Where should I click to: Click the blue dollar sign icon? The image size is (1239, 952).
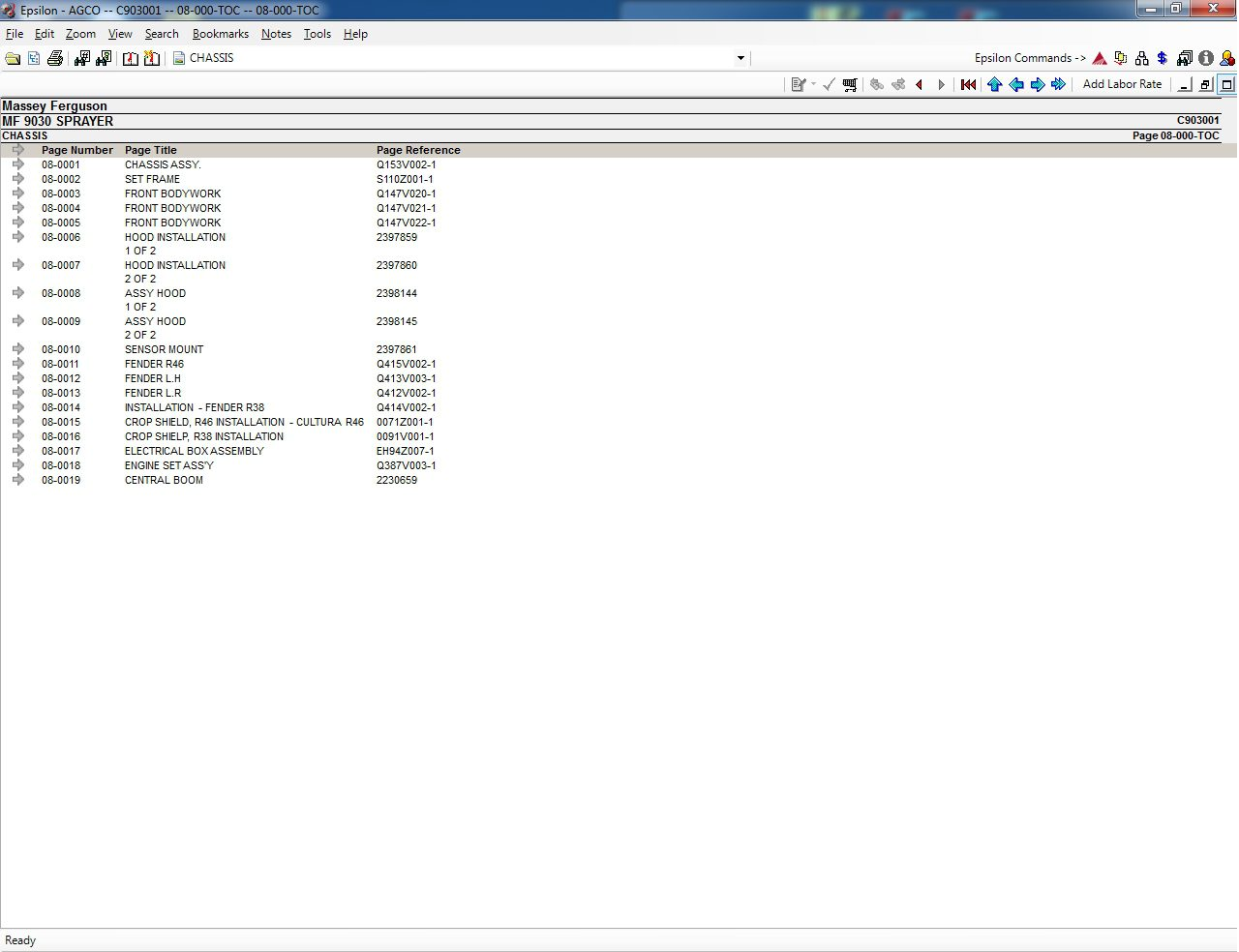tap(1163, 59)
